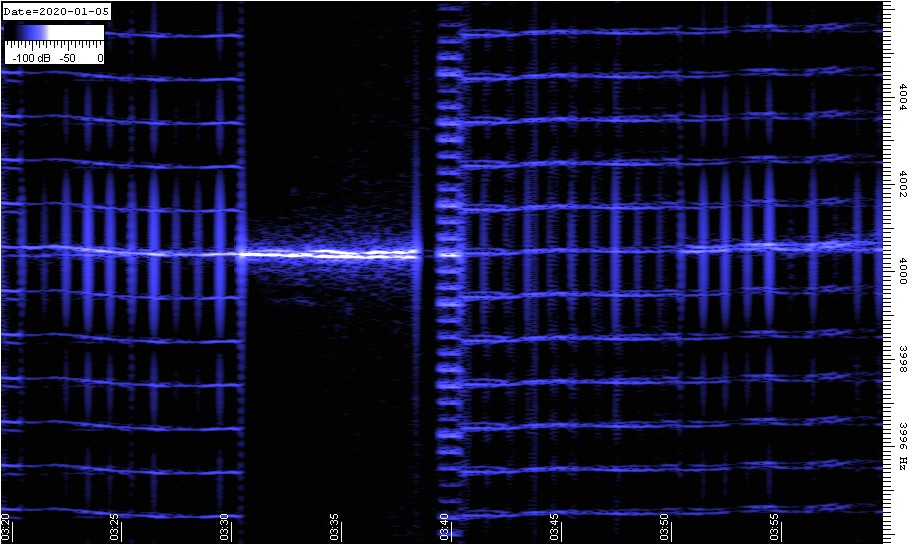
Task: Select the 03:40 time axis marker
Action: 444,527
